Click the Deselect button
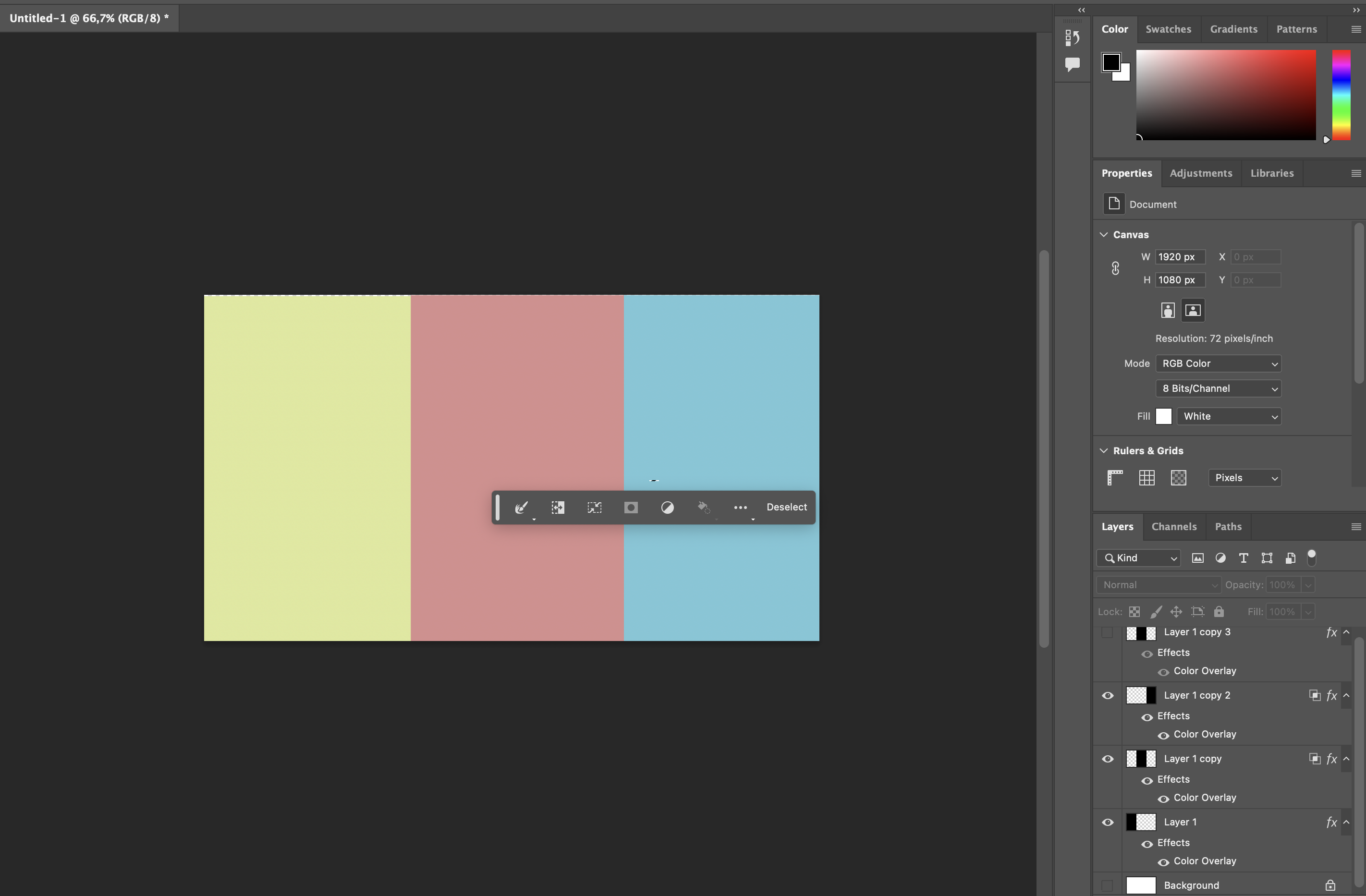 (x=786, y=507)
